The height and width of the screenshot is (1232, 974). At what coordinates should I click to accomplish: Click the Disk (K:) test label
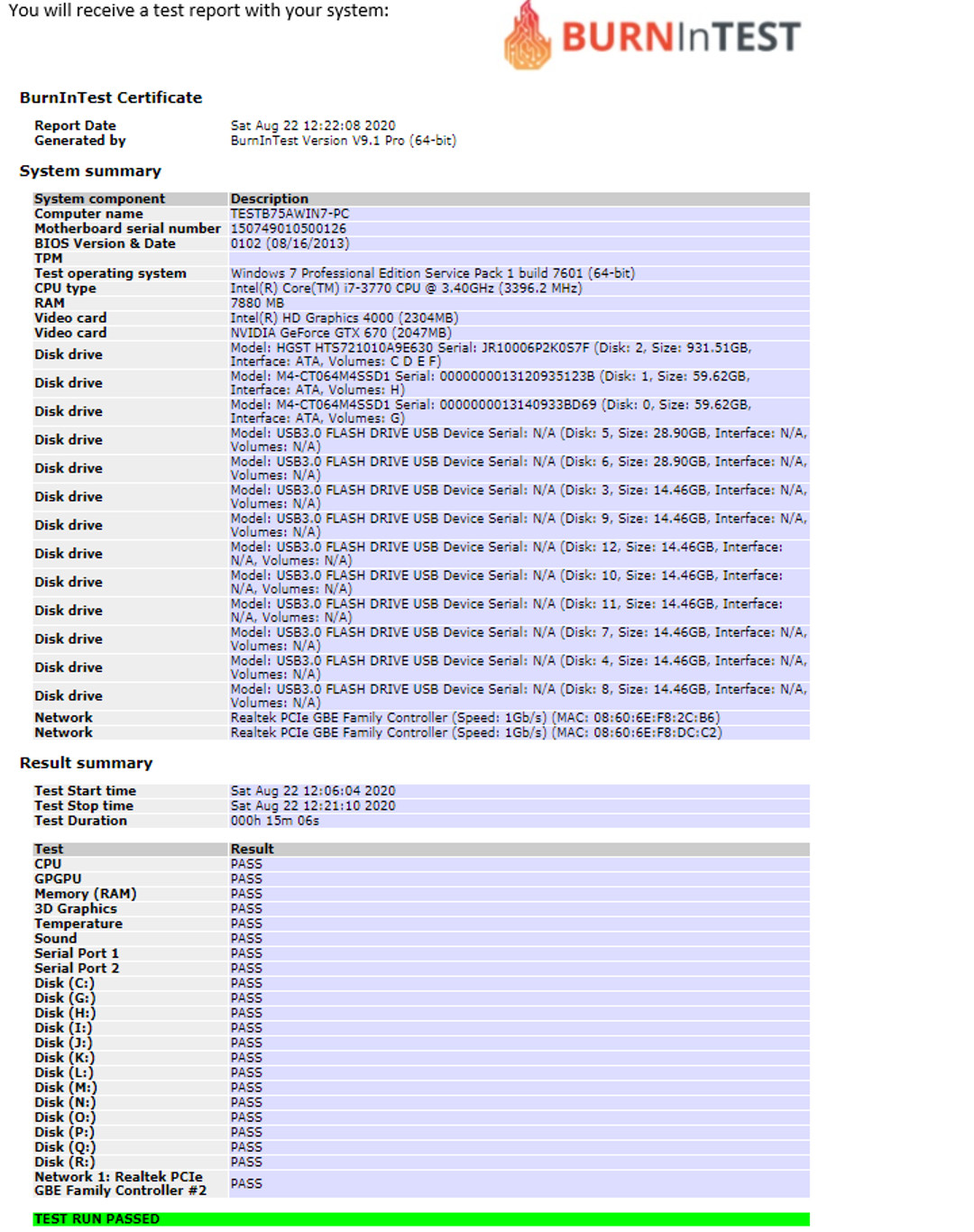coord(65,1058)
